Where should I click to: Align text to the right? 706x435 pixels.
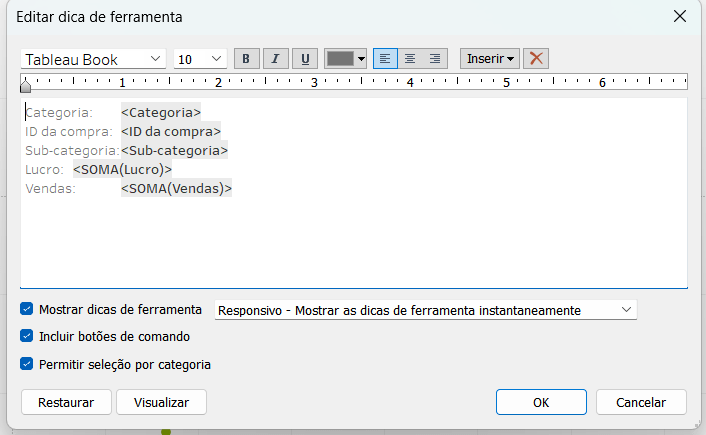point(435,59)
